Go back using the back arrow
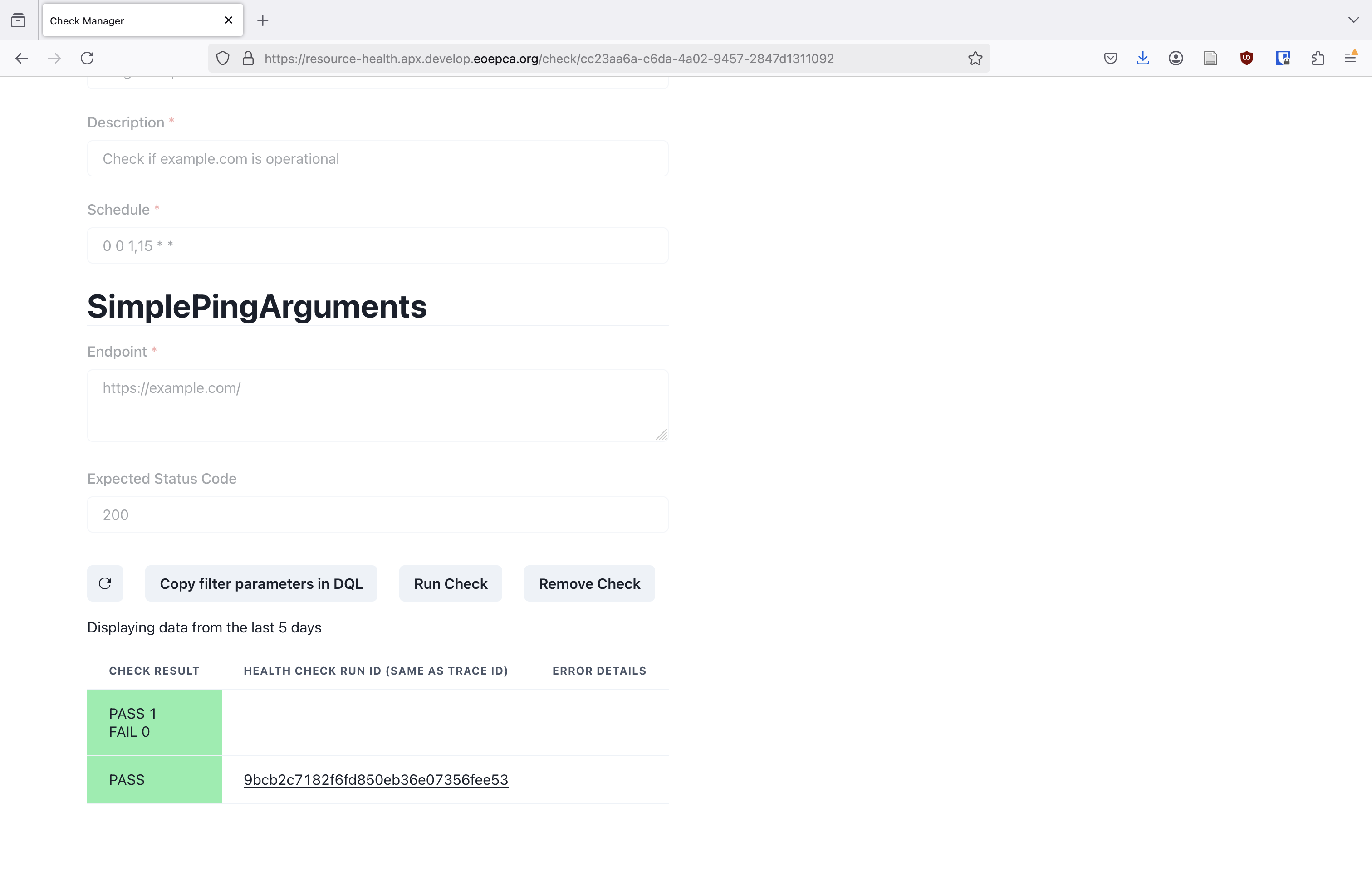The height and width of the screenshot is (891, 1372). coord(22,58)
